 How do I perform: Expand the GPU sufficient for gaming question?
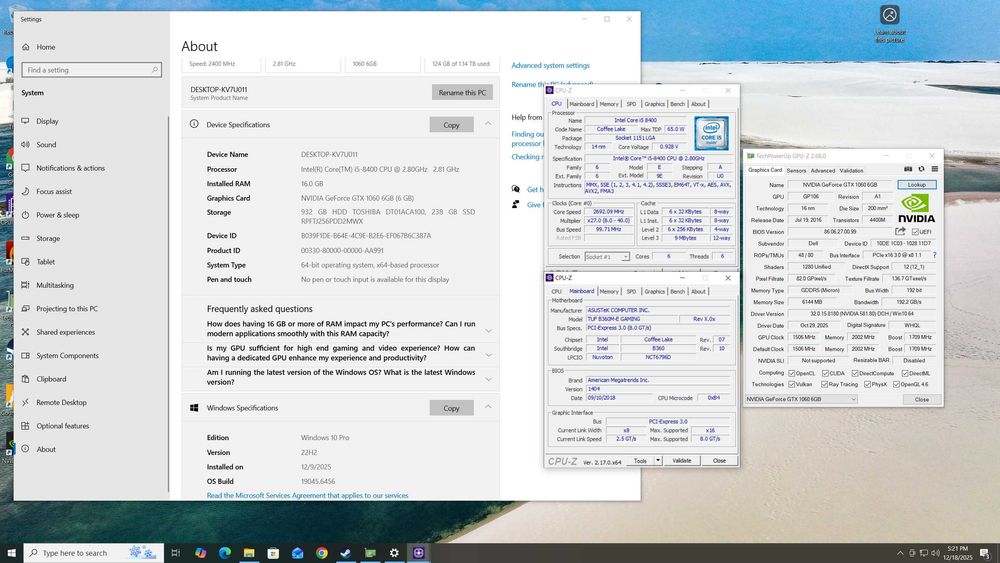click(x=489, y=355)
